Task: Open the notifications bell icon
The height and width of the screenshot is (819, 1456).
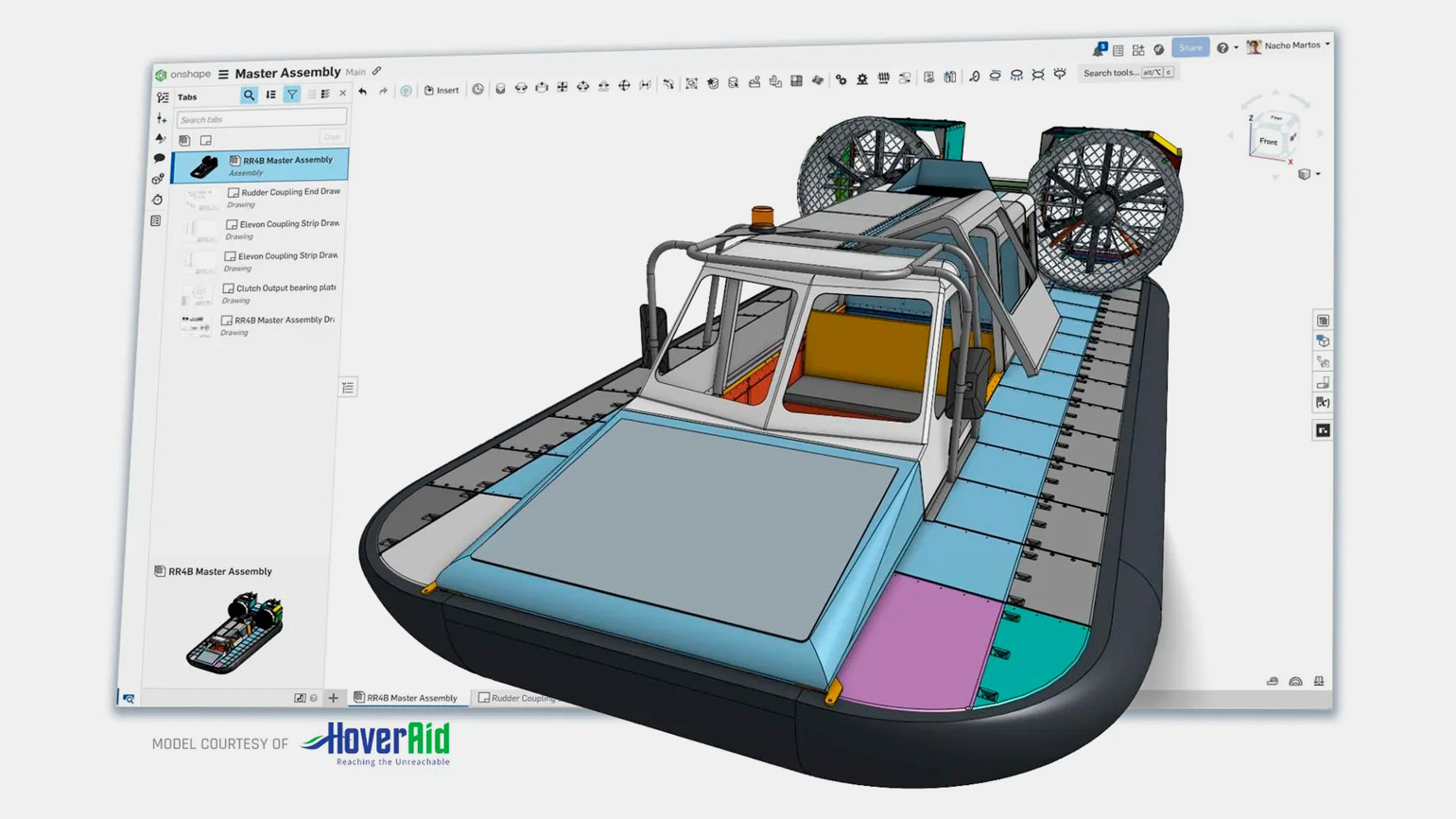Action: (1099, 49)
